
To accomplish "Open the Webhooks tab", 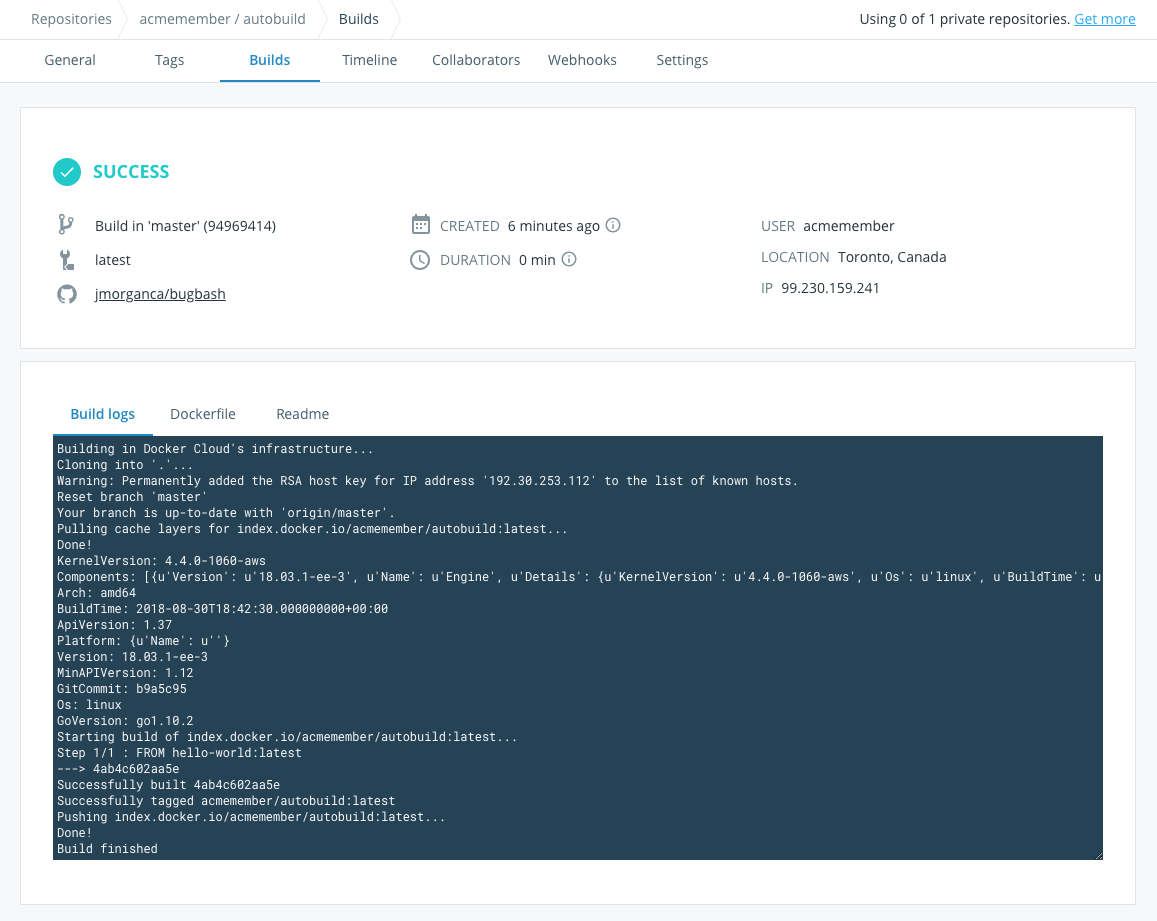I will tap(582, 60).
